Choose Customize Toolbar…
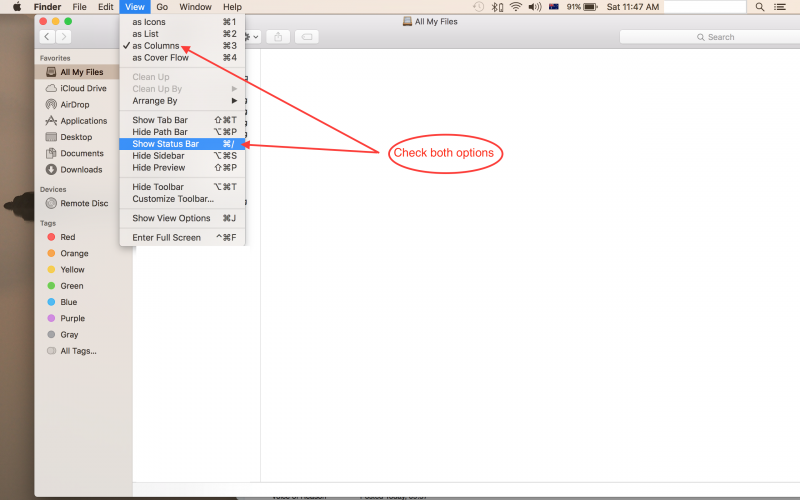Viewport: 800px width, 500px height. point(182,199)
